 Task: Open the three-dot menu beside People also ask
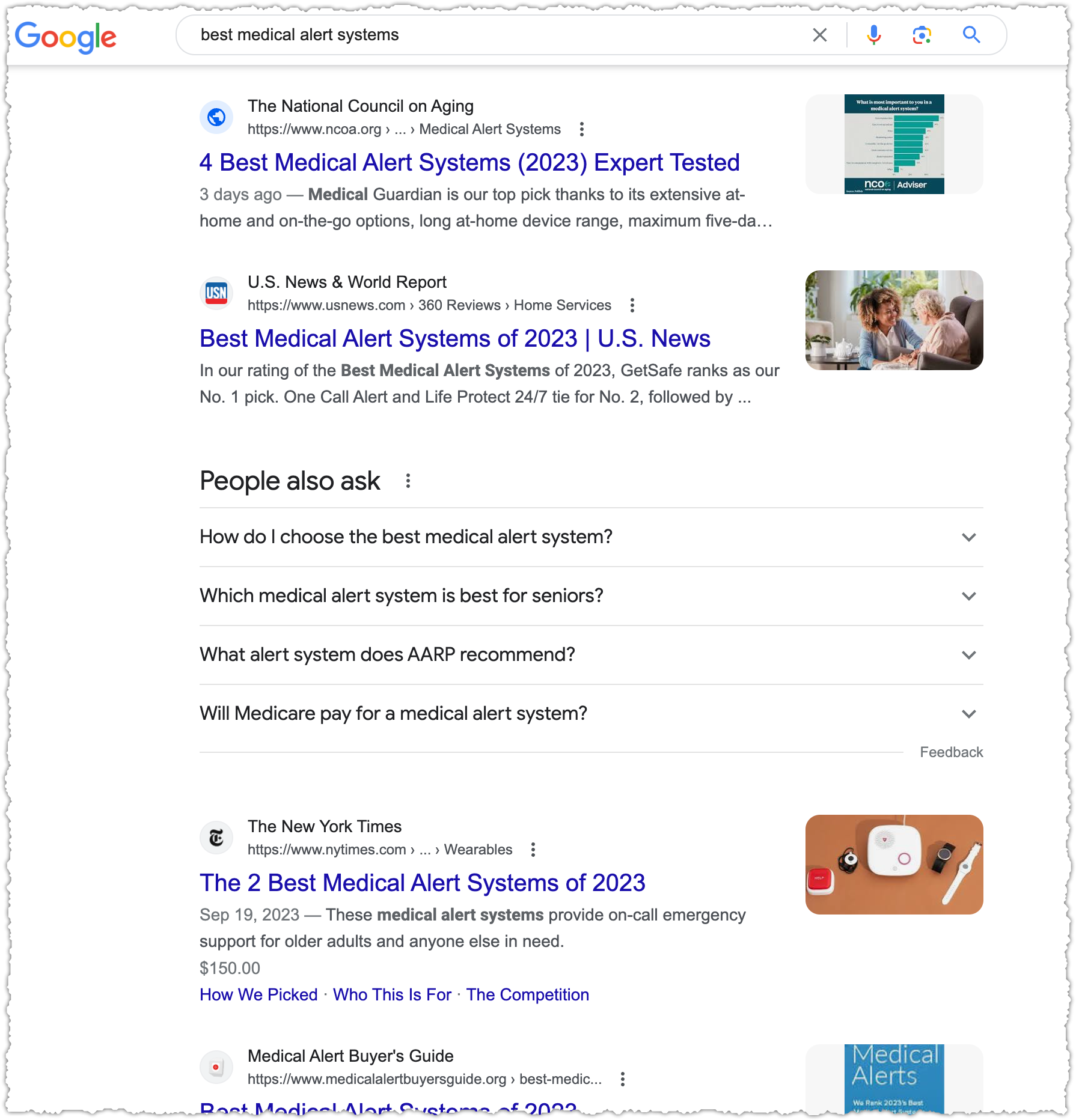[408, 481]
